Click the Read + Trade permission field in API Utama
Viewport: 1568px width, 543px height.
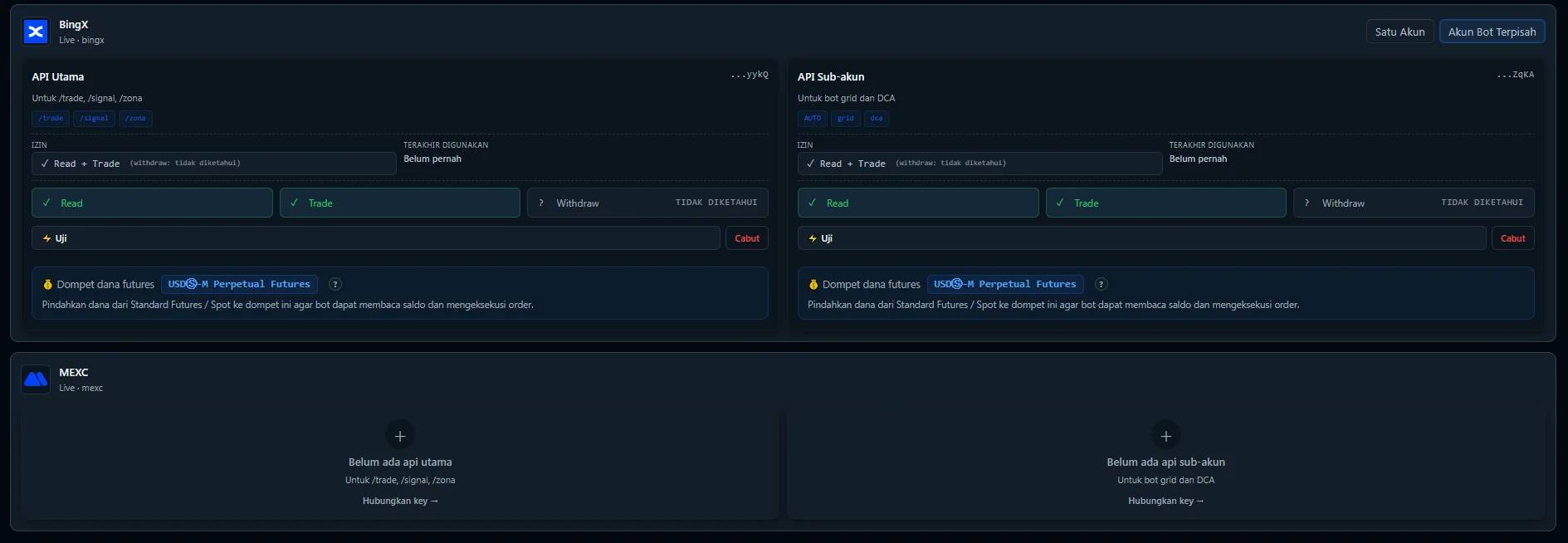click(214, 164)
